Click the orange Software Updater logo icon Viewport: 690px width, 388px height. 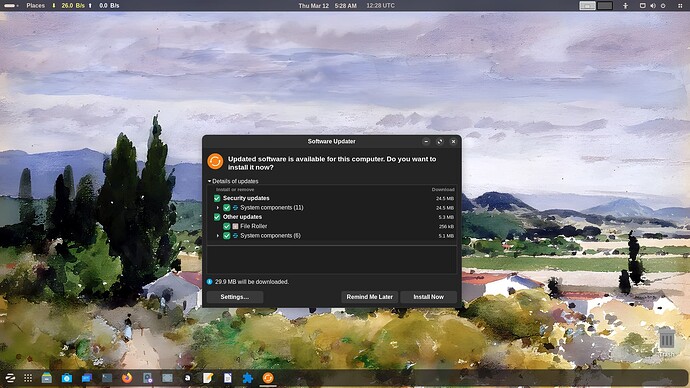[x=215, y=161]
